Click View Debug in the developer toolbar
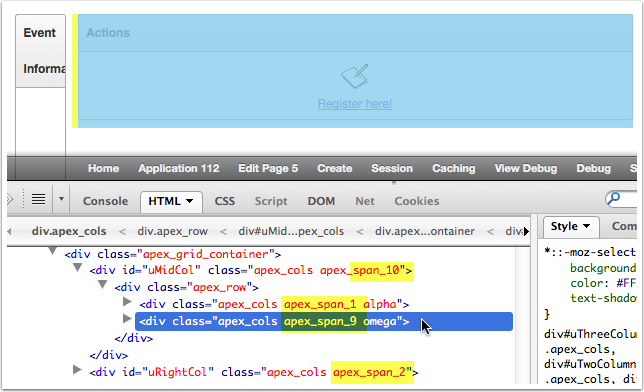 (x=526, y=168)
